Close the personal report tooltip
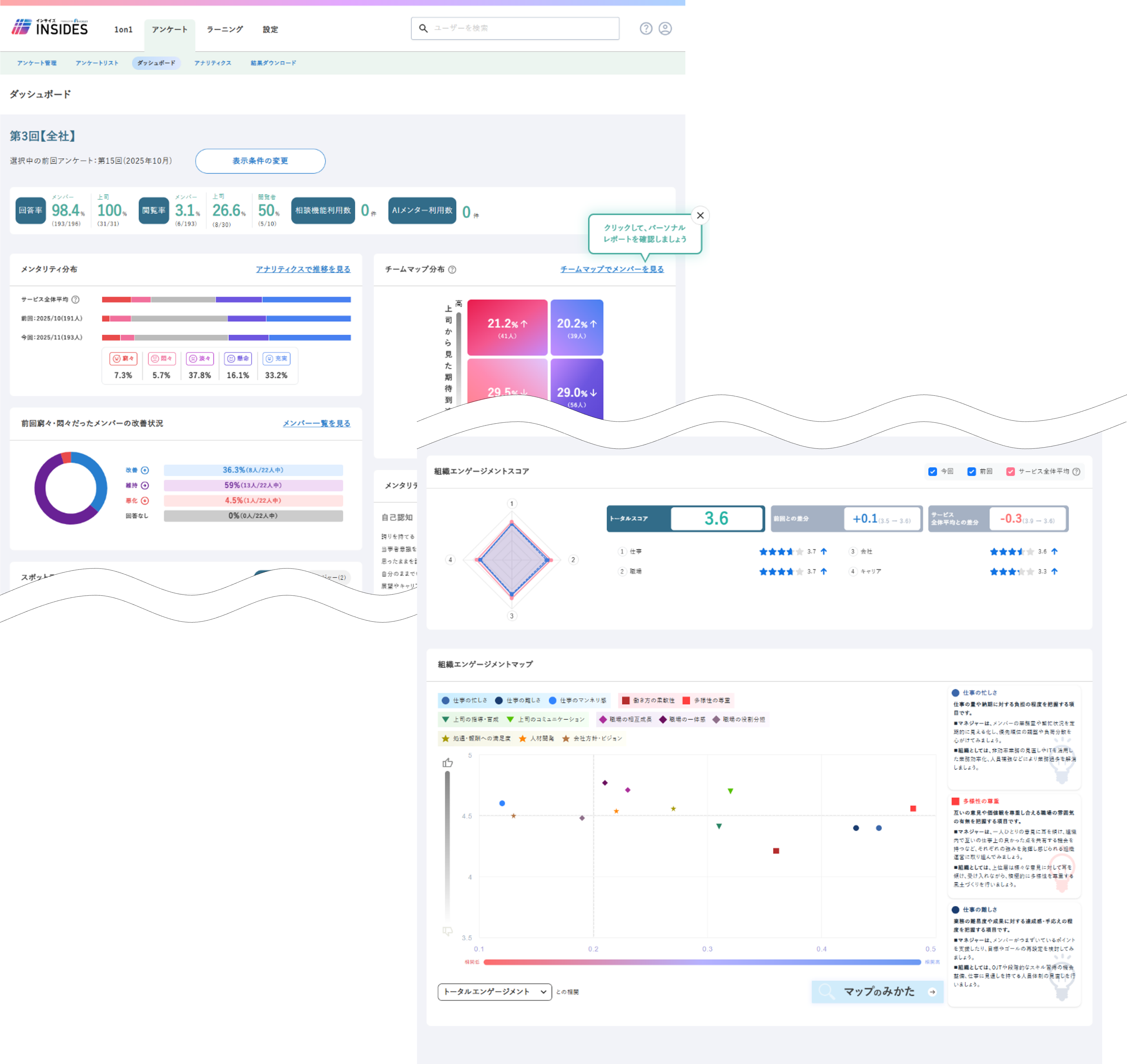 pos(700,216)
